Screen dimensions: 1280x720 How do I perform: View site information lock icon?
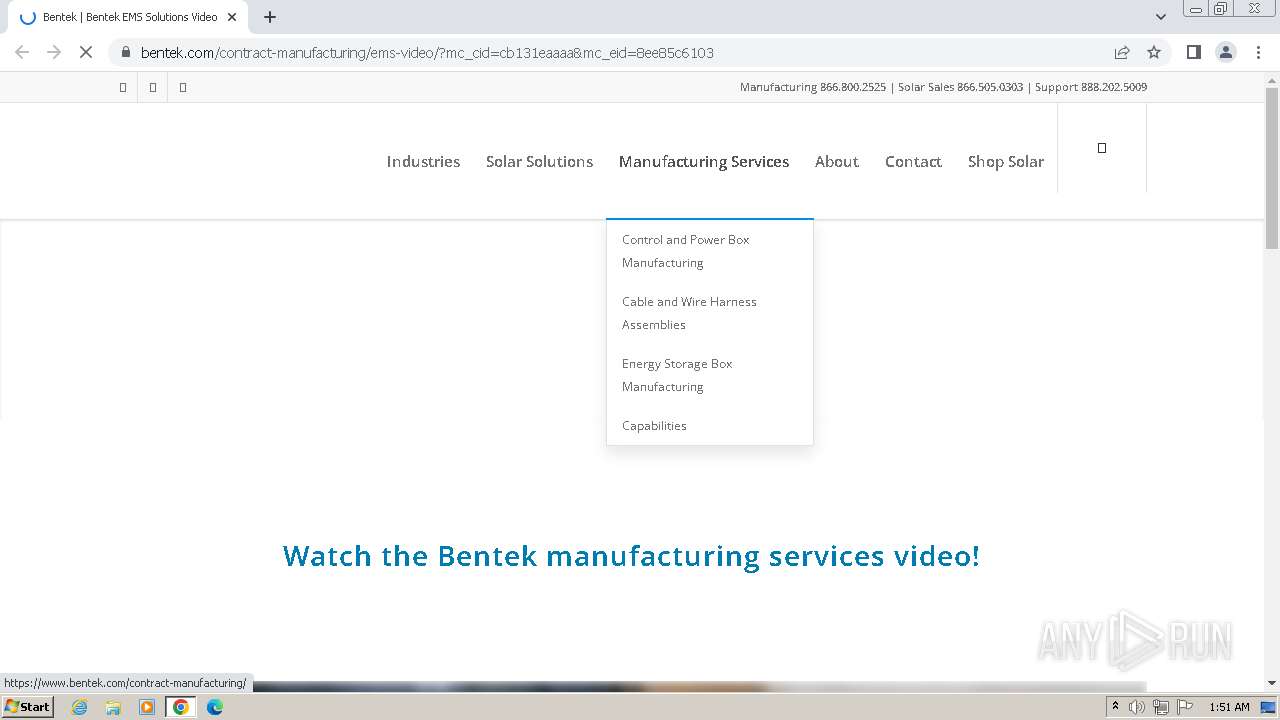pos(126,52)
